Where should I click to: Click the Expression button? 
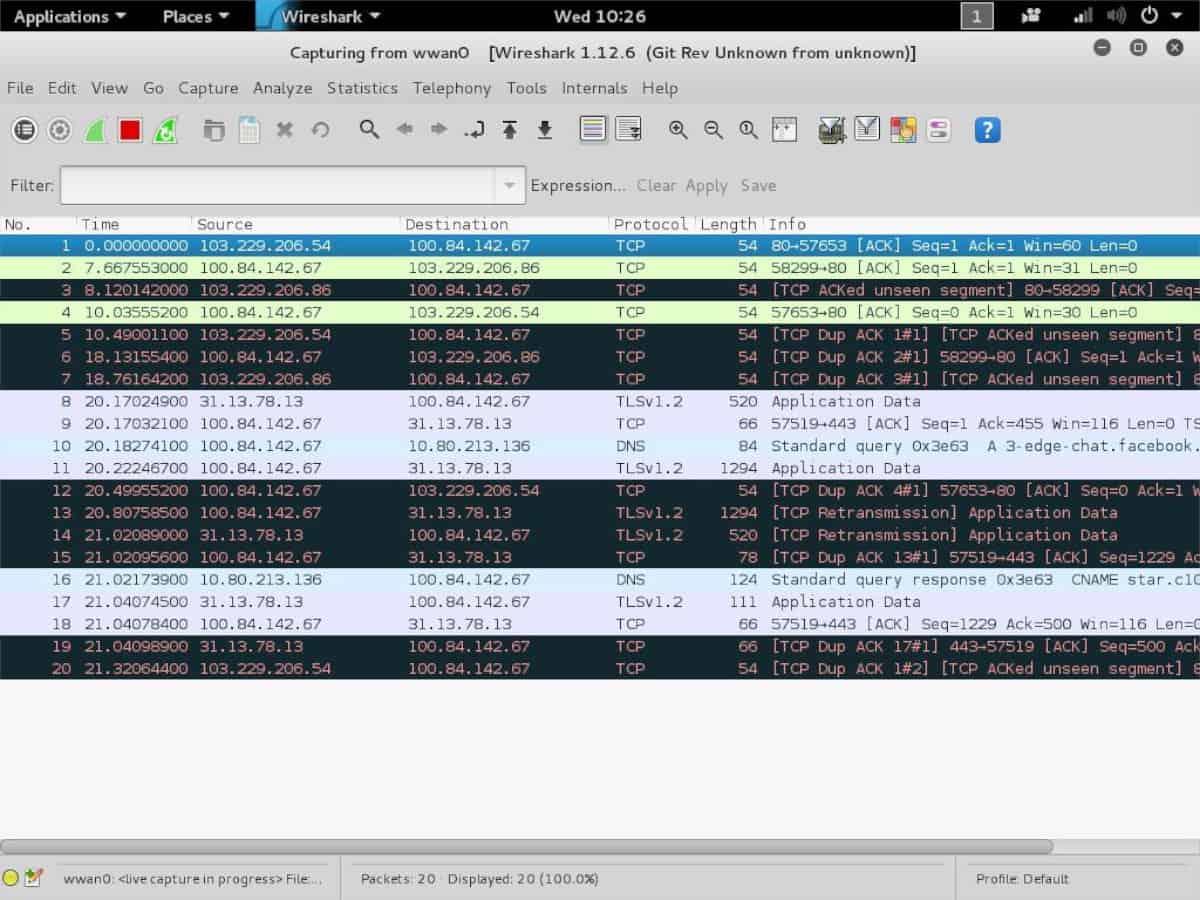578,185
